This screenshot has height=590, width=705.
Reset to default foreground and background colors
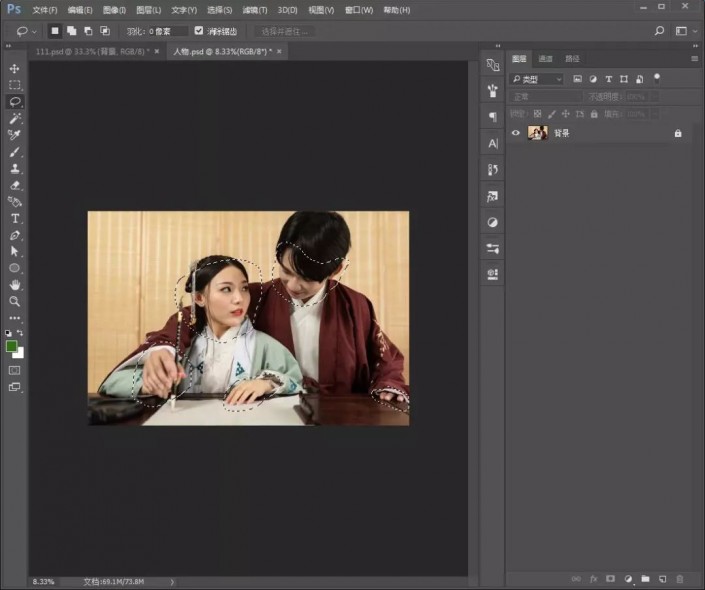[x=9, y=333]
